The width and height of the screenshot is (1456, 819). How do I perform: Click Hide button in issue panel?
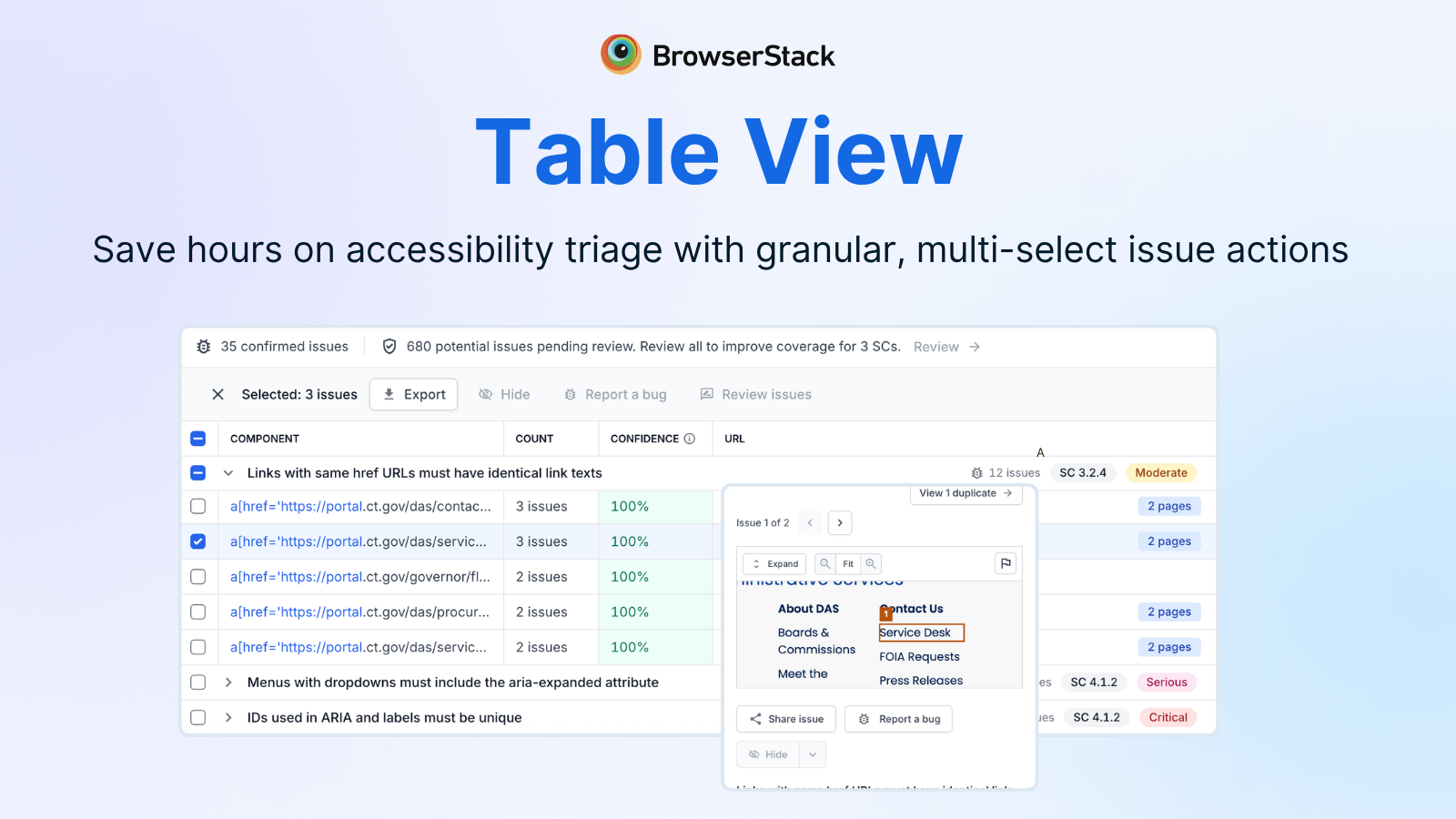(x=768, y=754)
